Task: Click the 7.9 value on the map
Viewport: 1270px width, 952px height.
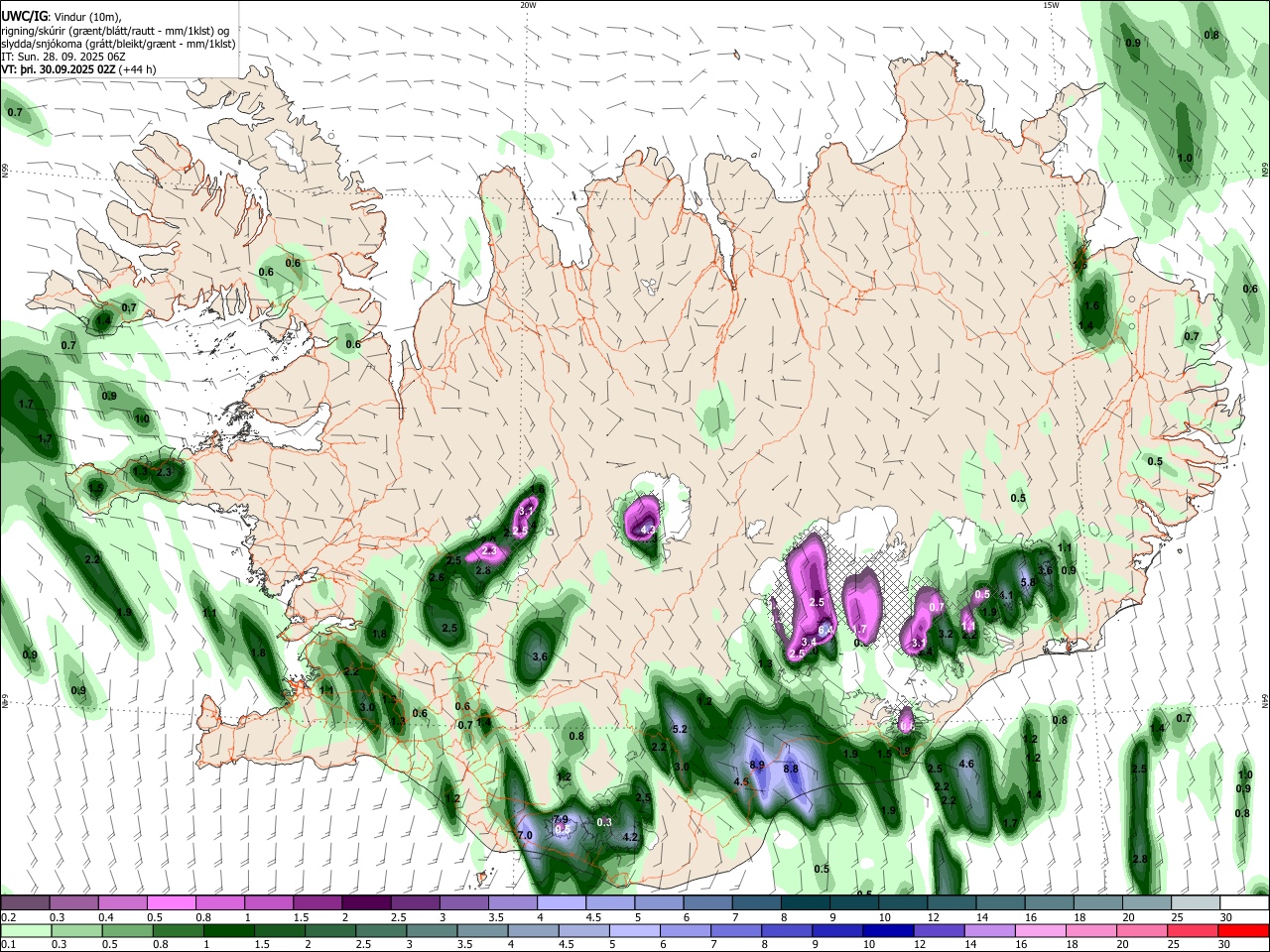Action: [561, 820]
